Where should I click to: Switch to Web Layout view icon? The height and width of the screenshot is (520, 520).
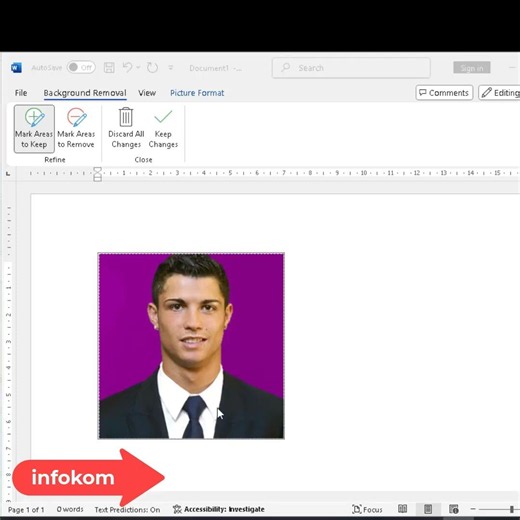click(x=454, y=509)
